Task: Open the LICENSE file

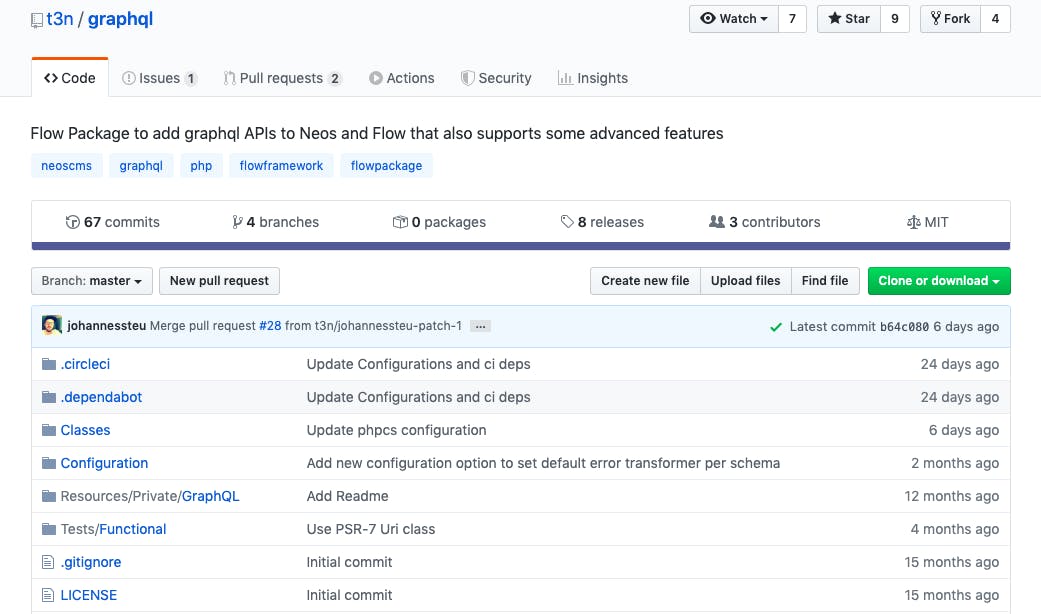Action: coord(88,595)
